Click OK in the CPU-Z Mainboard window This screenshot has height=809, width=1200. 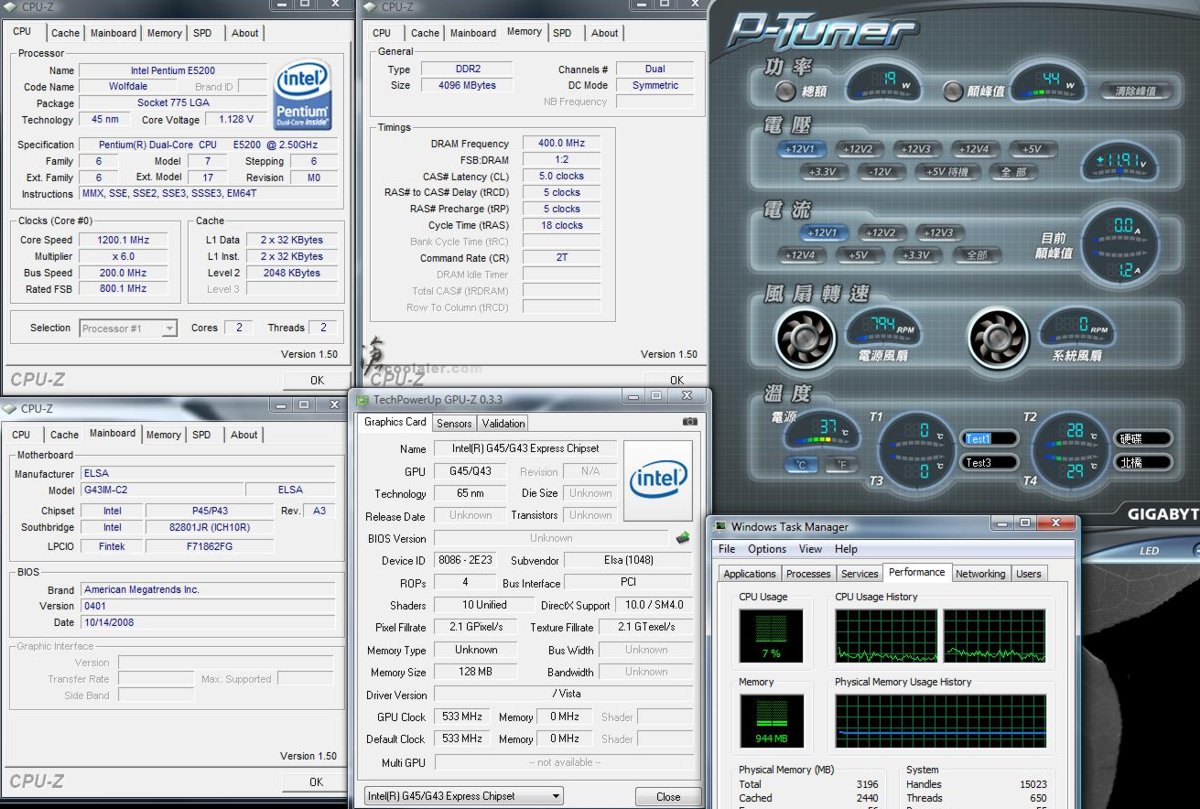tap(316, 782)
